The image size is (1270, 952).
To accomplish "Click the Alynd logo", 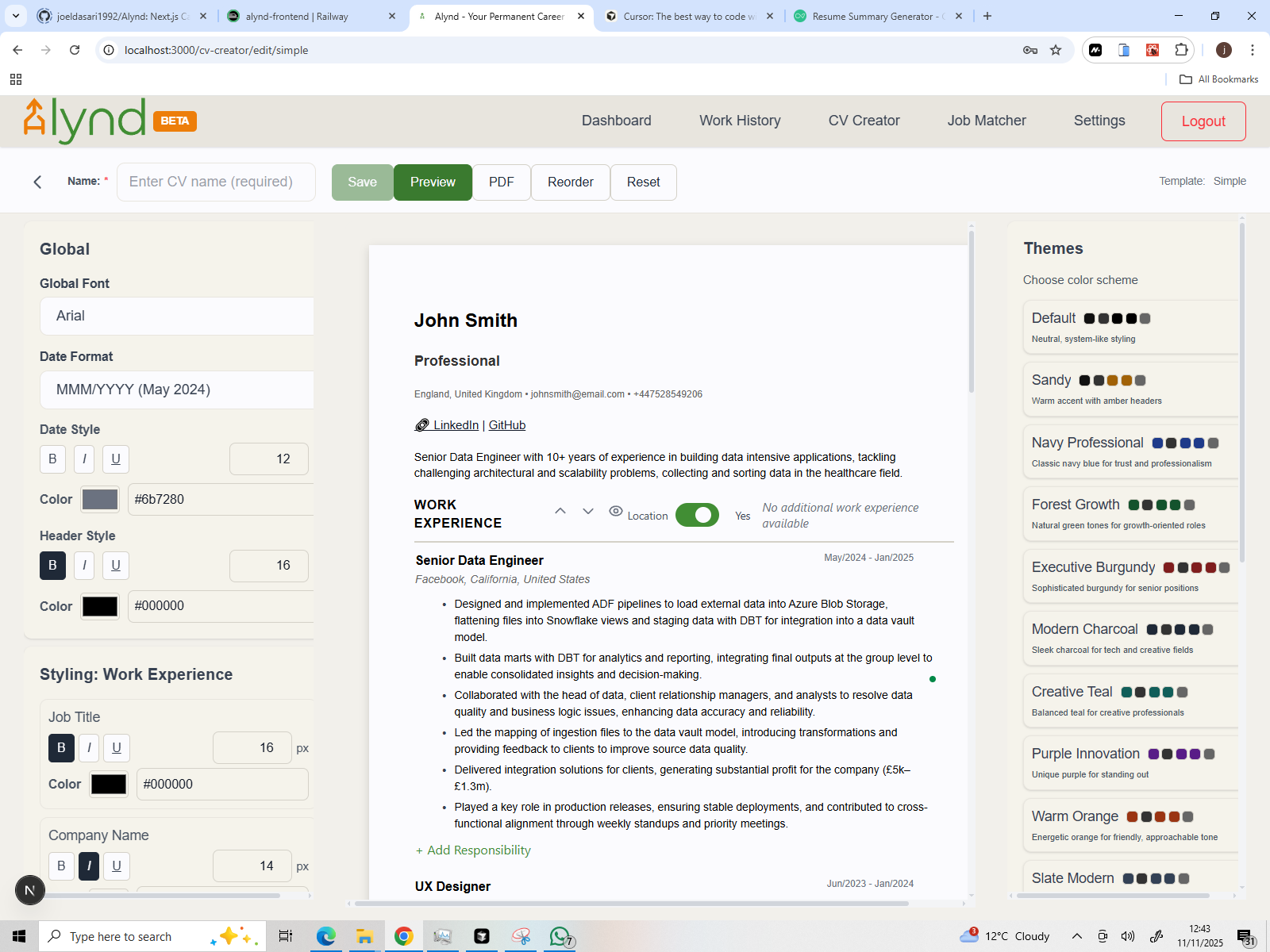I will click(x=82, y=120).
